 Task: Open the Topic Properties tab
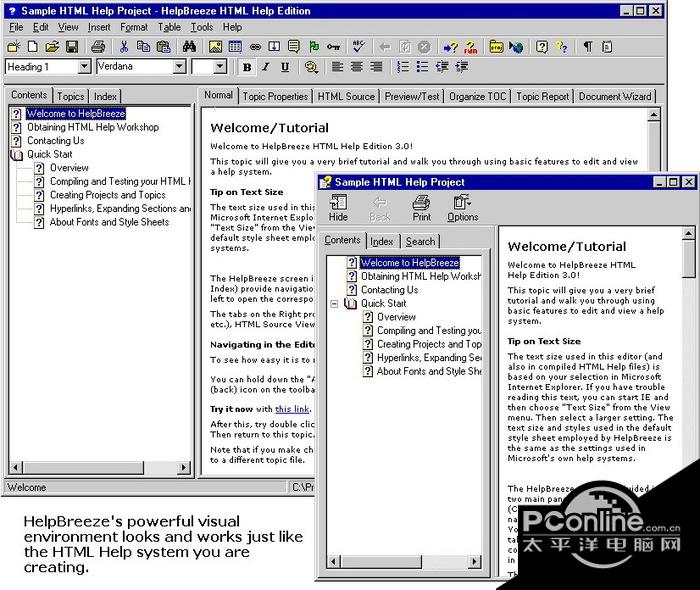click(x=275, y=96)
